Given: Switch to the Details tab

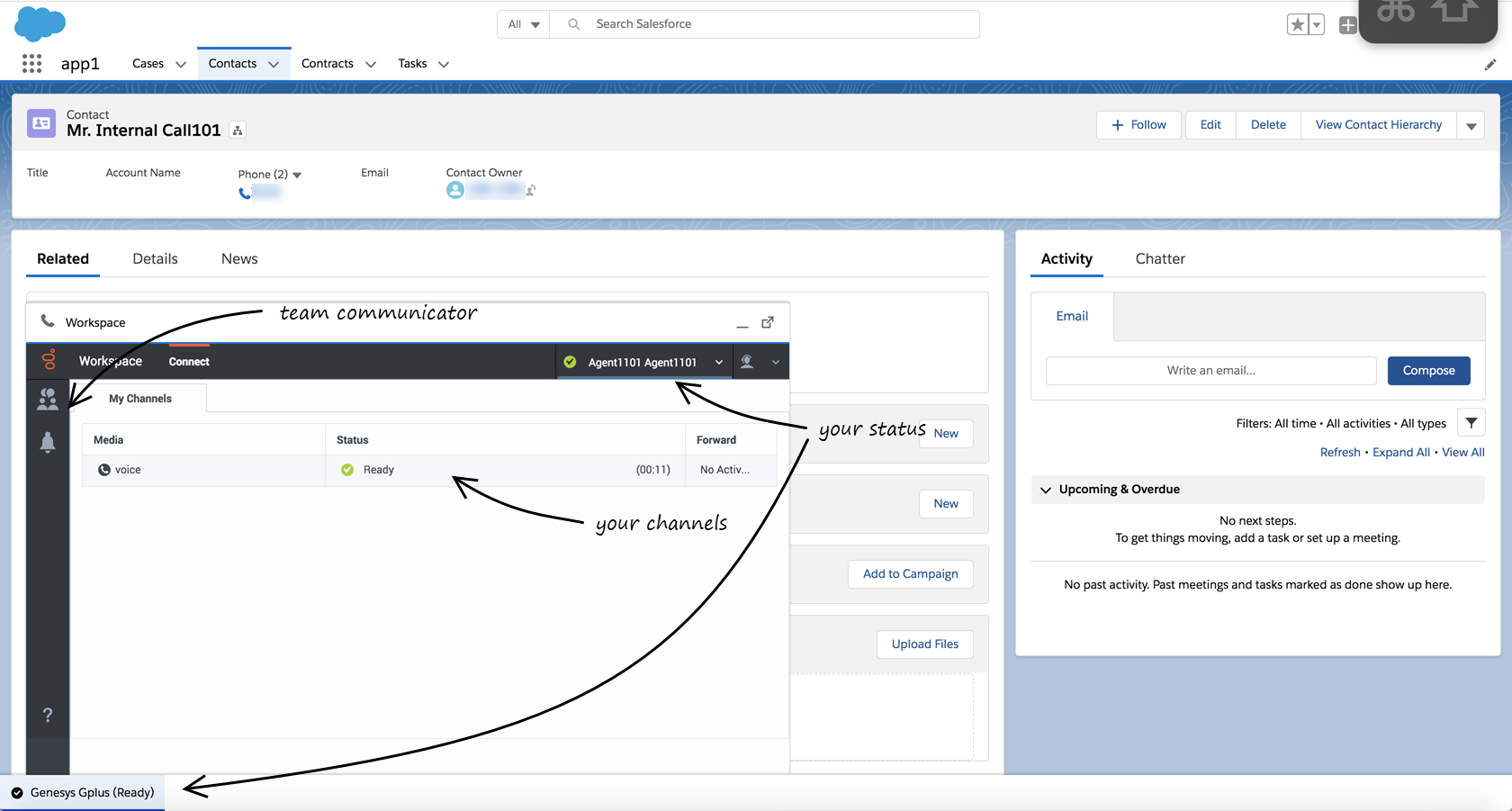Looking at the screenshot, I should (x=155, y=259).
